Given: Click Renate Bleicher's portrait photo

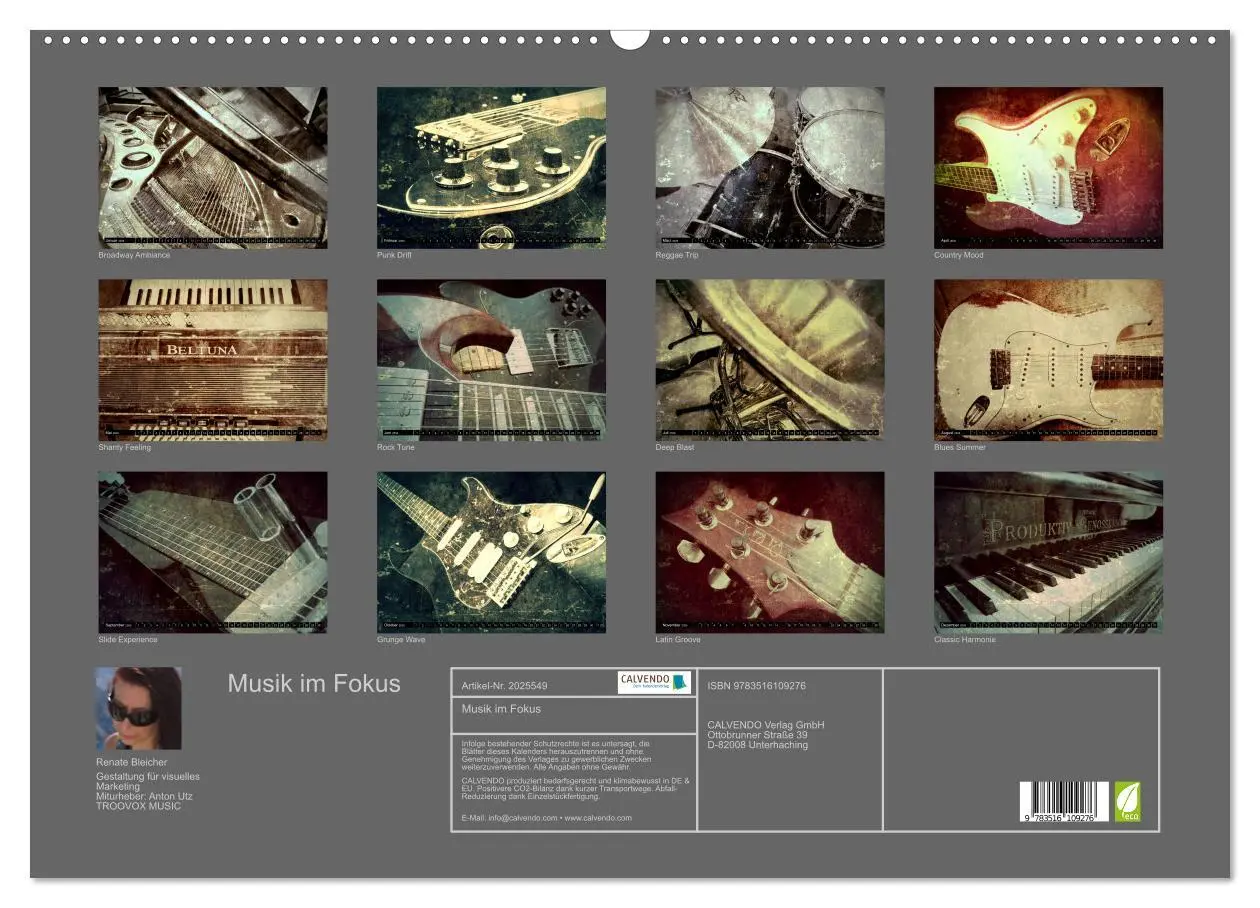Looking at the screenshot, I should 139,706.
